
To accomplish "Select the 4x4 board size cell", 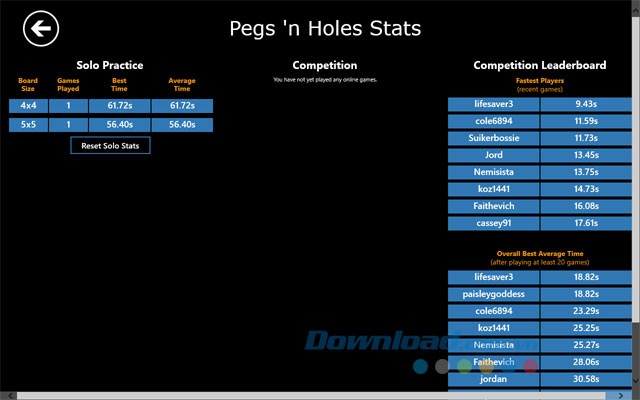I will click(x=28, y=105).
